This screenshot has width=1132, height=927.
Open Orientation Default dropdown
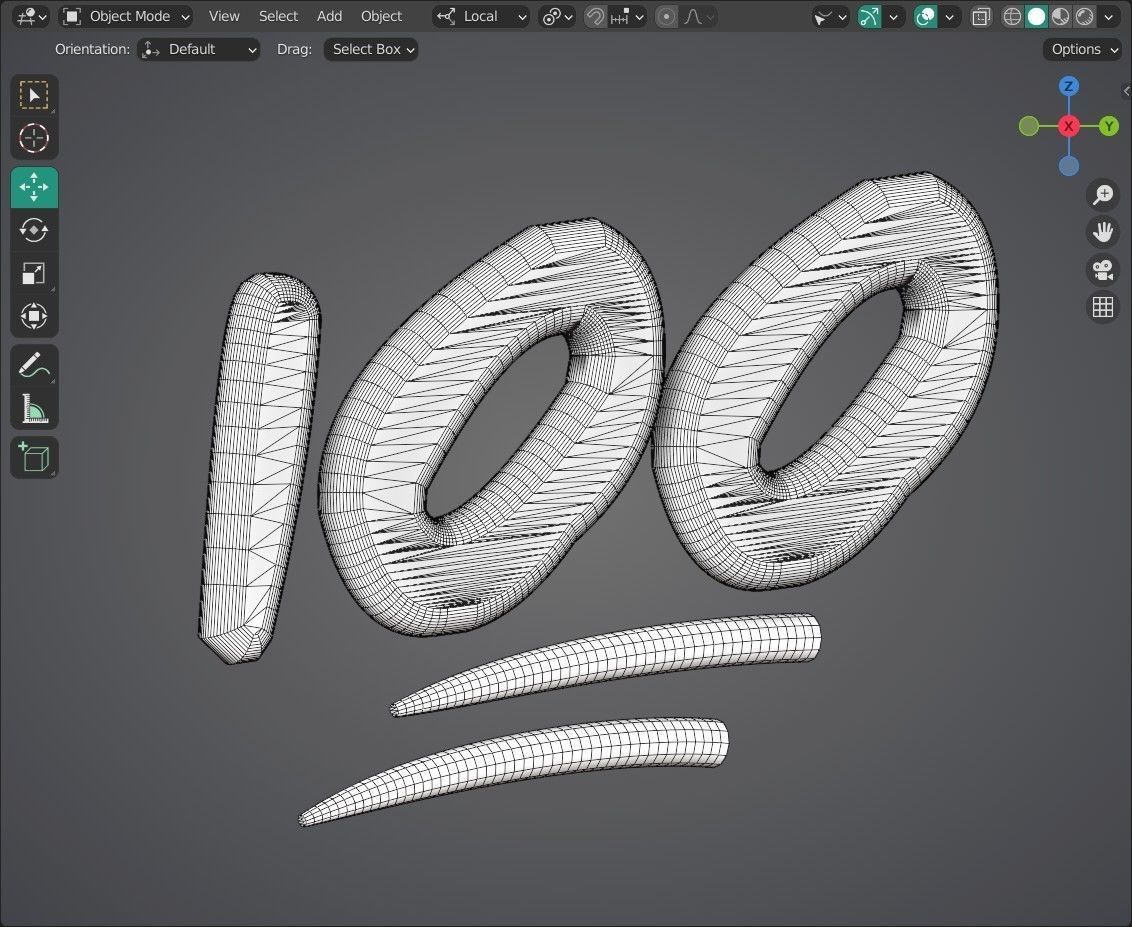pos(199,49)
